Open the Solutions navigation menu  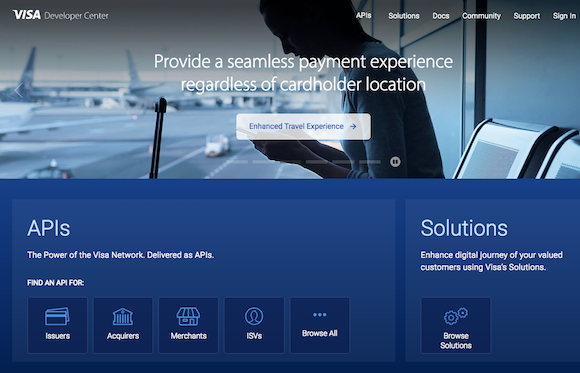tap(404, 16)
